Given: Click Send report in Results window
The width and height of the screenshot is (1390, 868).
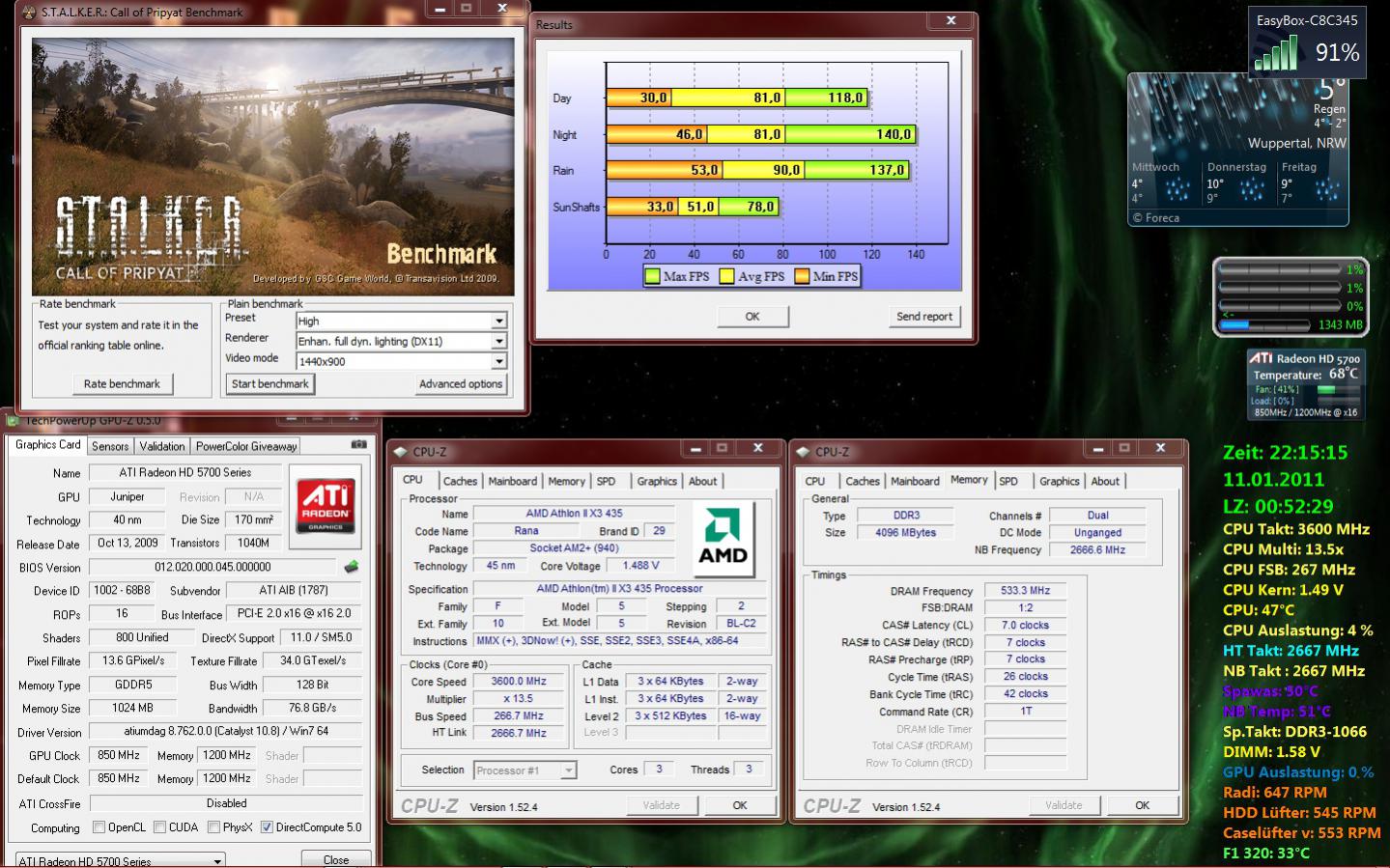Looking at the screenshot, I should [x=924, y=316].
